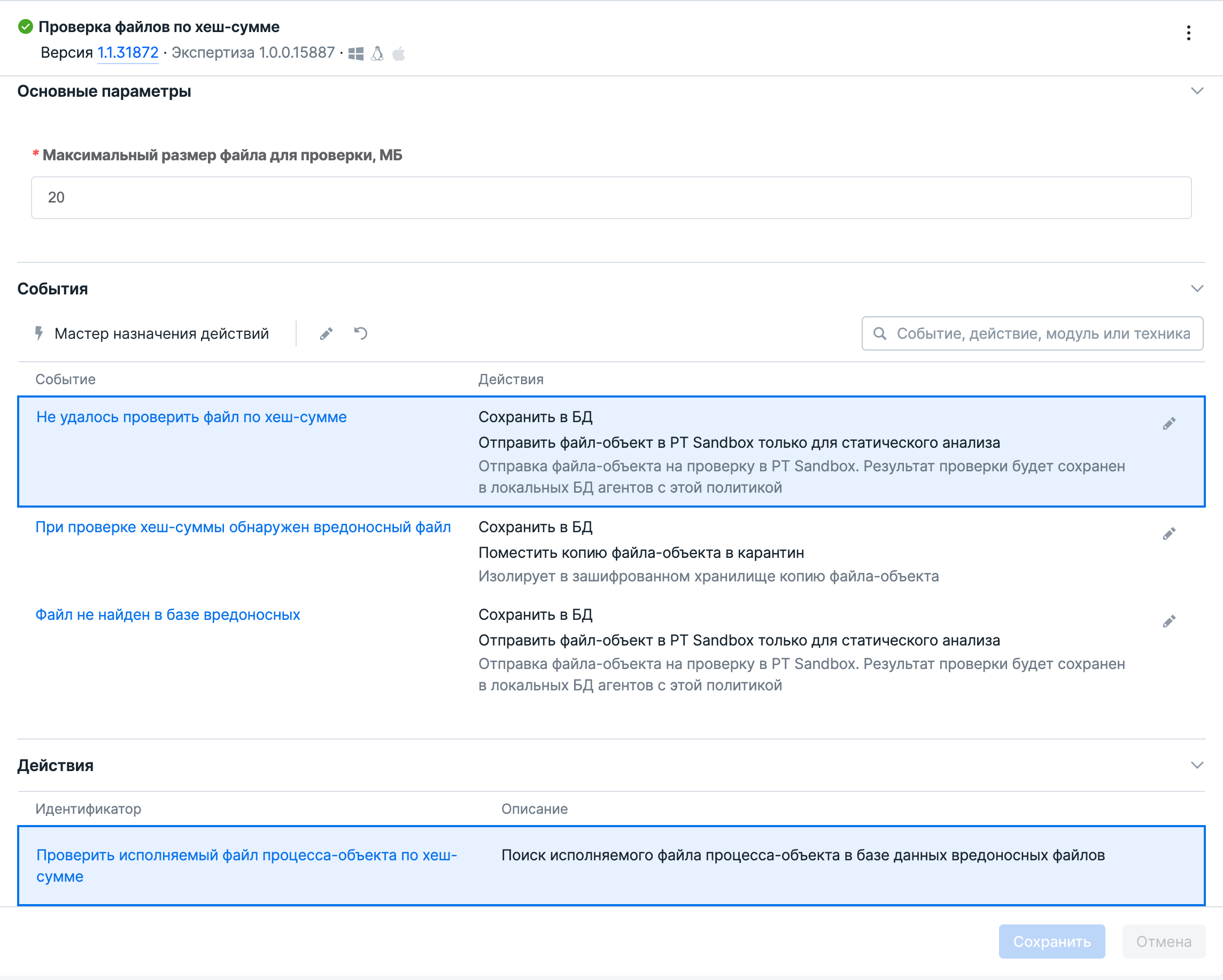Screen dimensions: 1223x980
Task: Focus the maximum file size input field
Action: pos(611,198)
